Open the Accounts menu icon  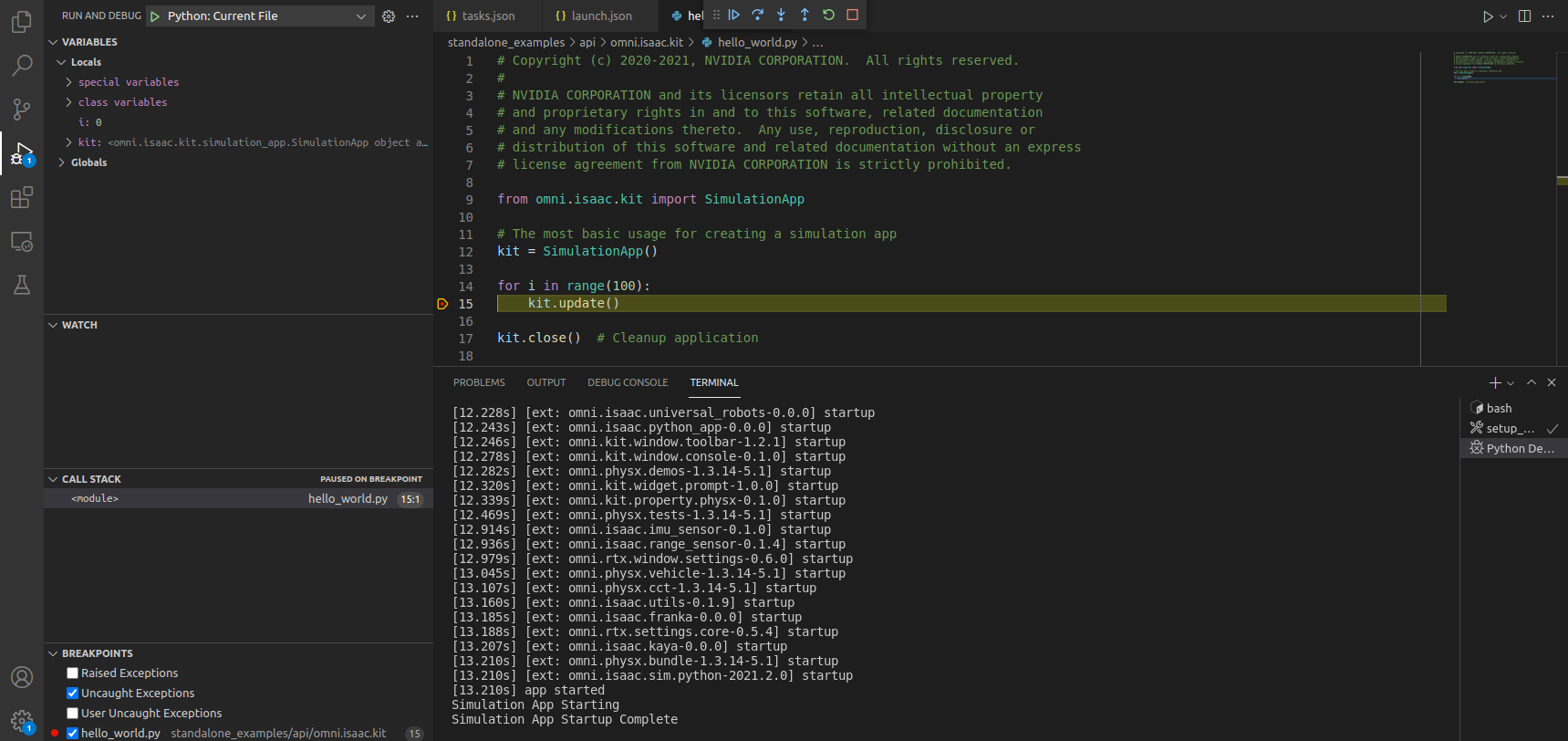tap(22, 677)
